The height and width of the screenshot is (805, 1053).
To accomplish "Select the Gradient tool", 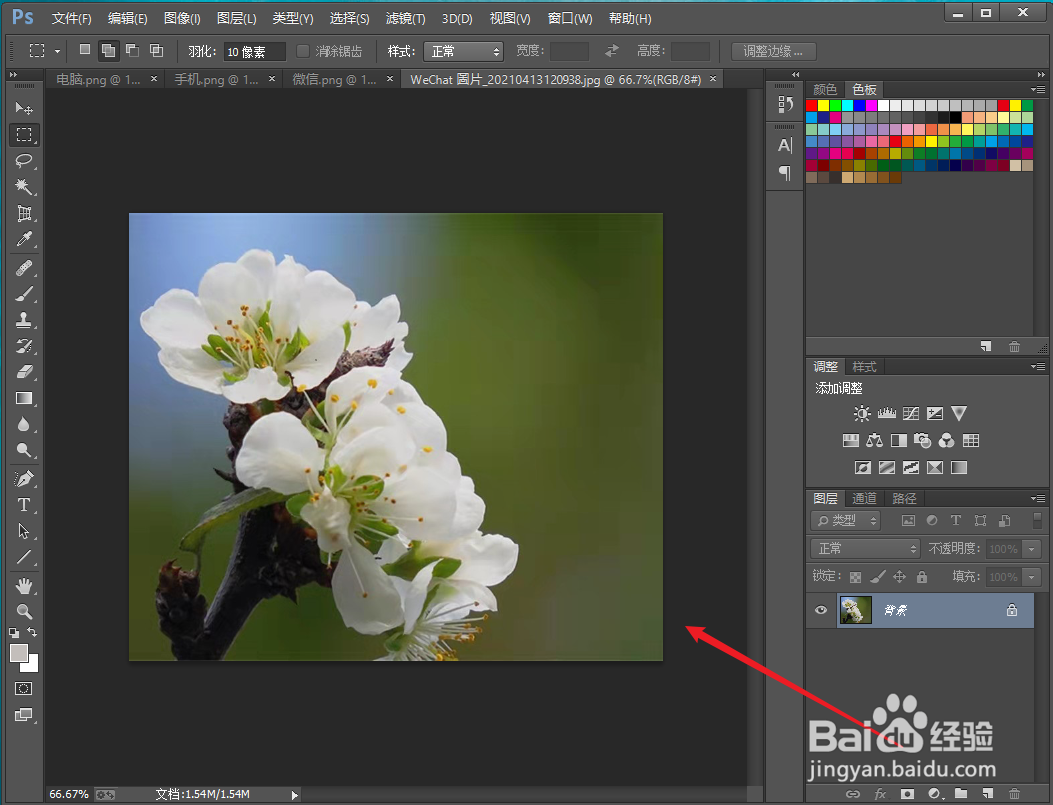I will [x=24, y=398].
